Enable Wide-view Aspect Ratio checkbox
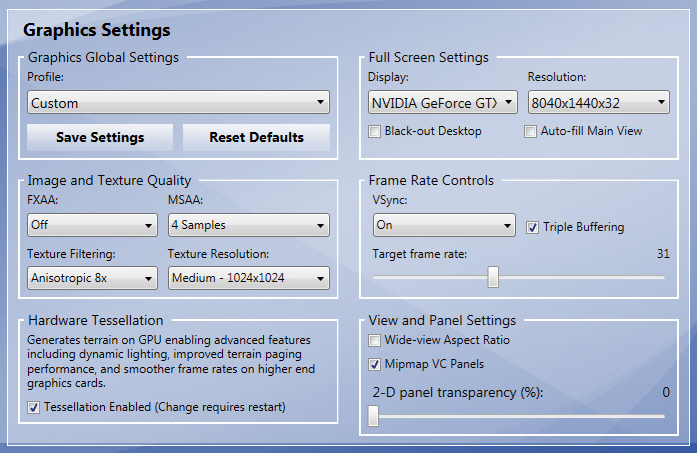Screen dimensions: 697x453 pos(375,341)
